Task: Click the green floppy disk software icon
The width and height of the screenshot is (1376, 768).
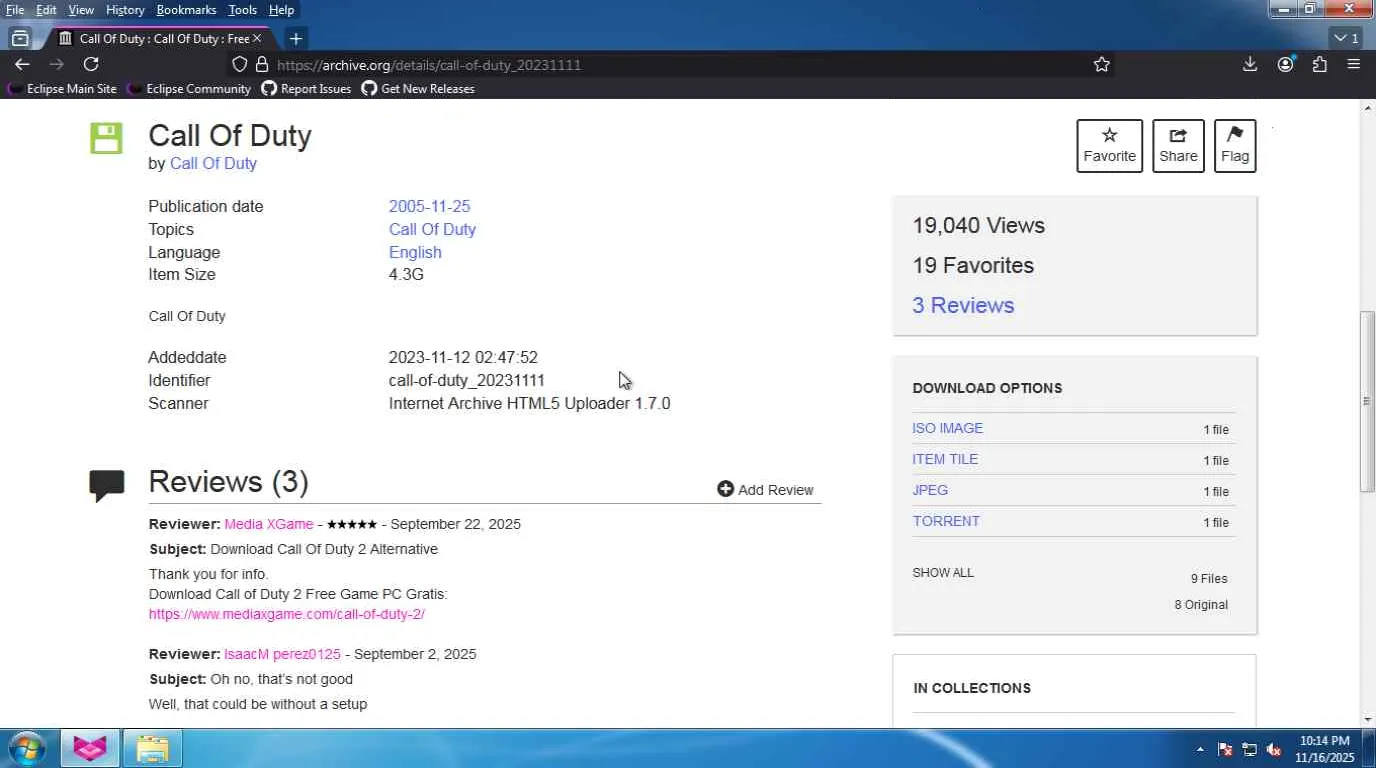Action: click(106, 138)
